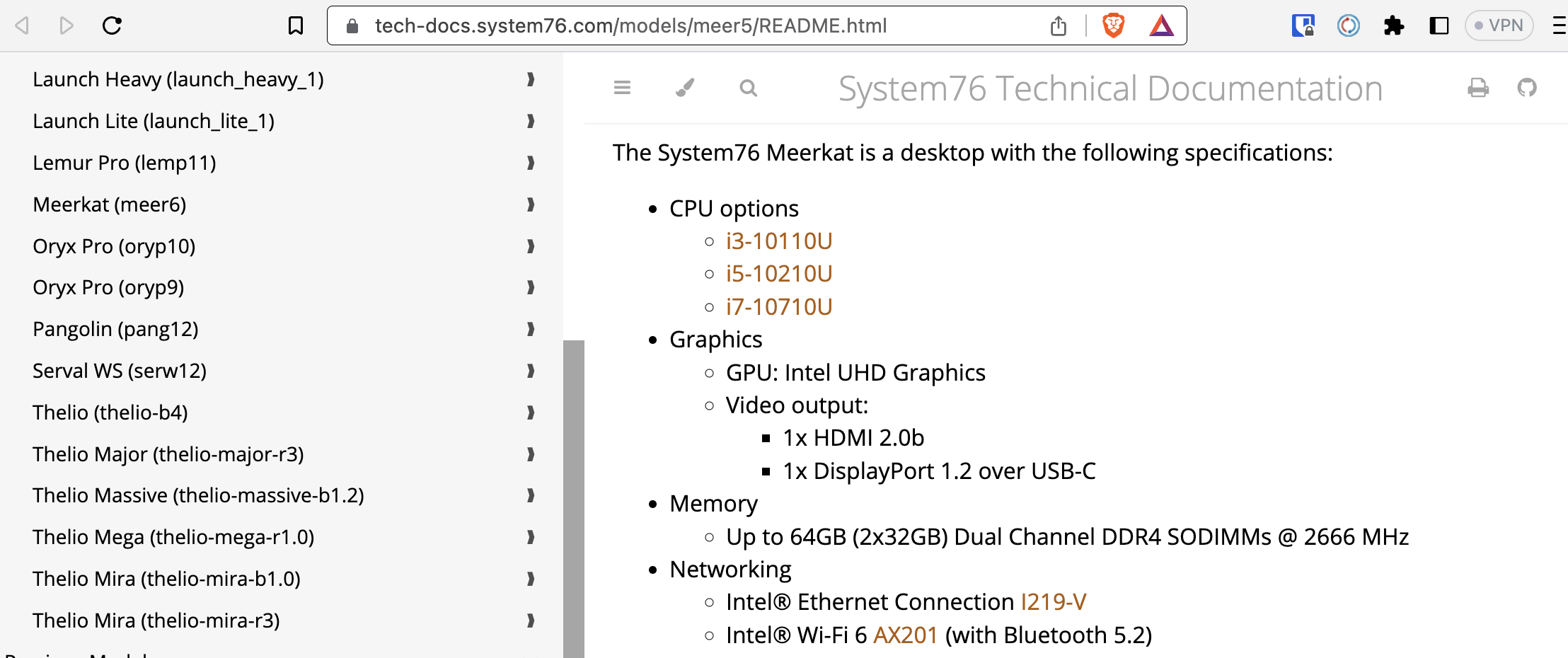Expand the Oryx Pro (oryp10) arrow
This screenshot has width=1568, height=658.
531,246
